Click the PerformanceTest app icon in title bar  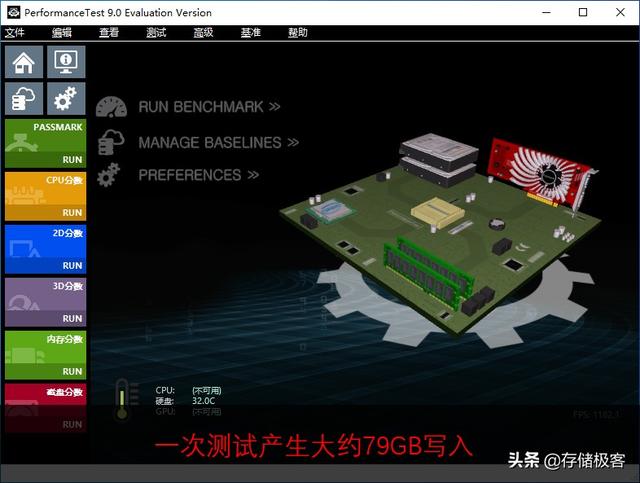click(x=13, y=12)
